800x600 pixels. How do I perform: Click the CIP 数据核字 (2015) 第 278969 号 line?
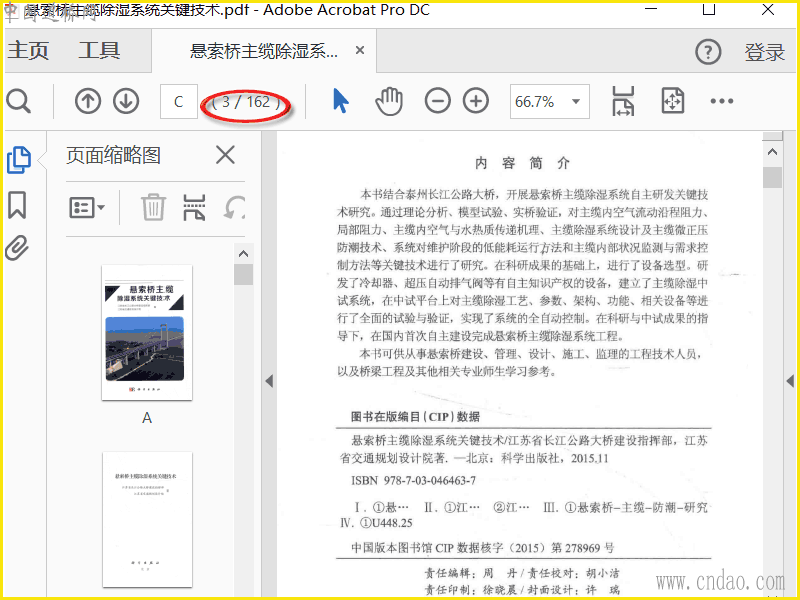tap(483, 548)
